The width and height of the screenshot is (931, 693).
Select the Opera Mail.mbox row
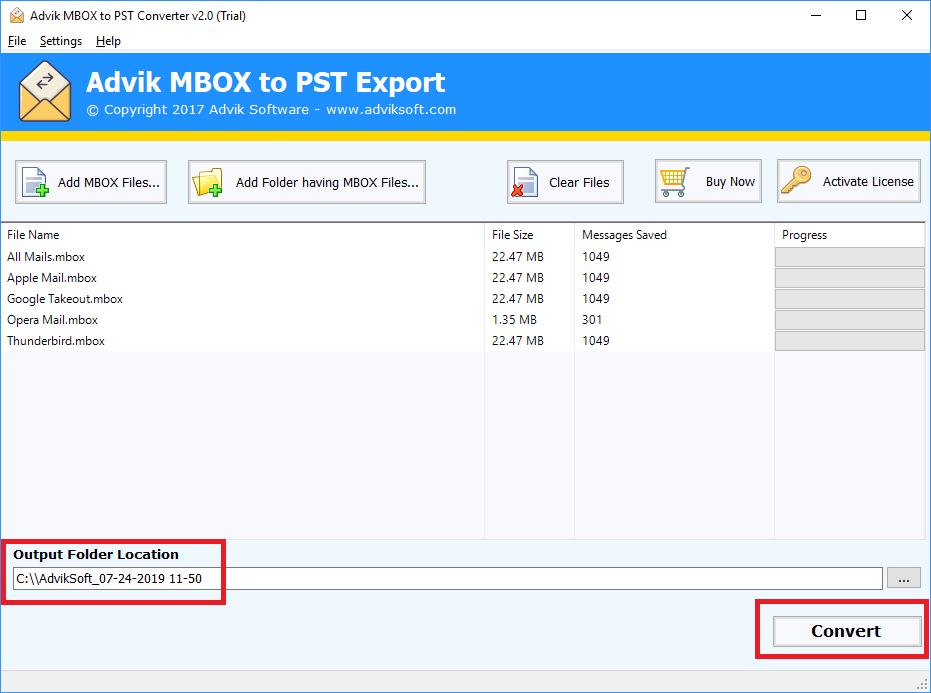tap(463, 319)
